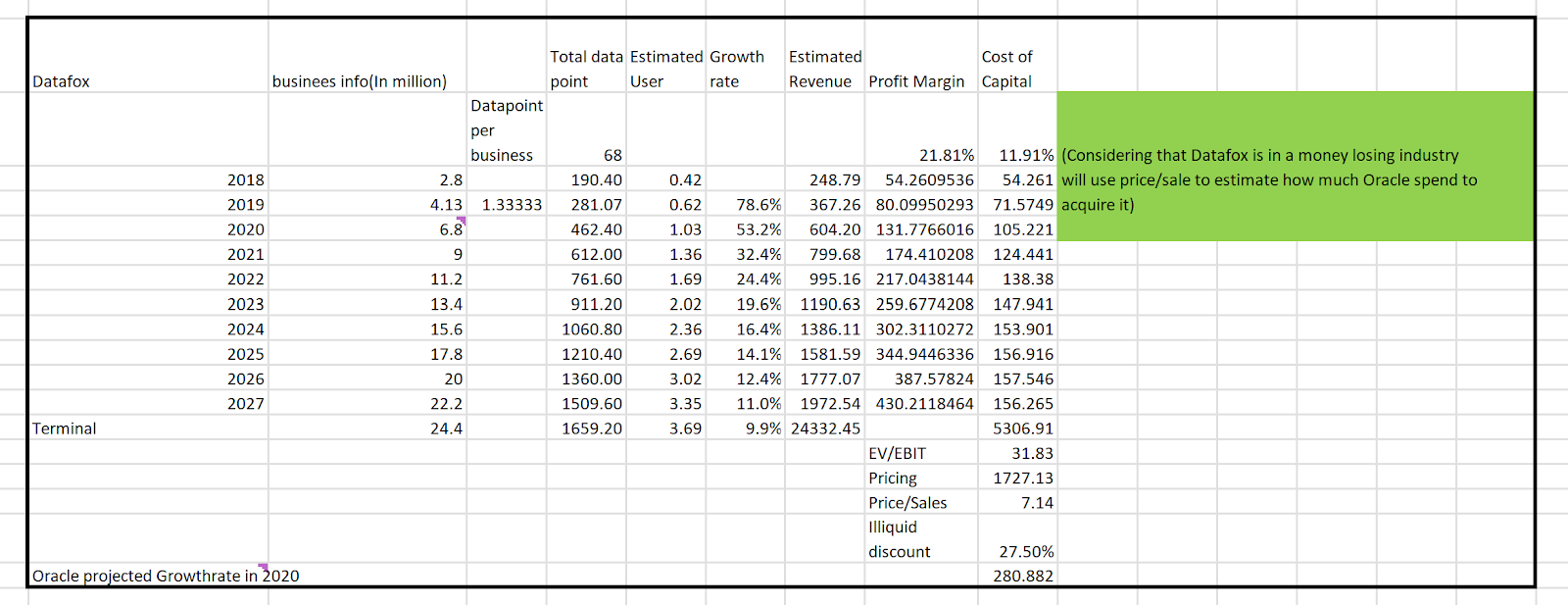Select the 'Estimated Revenue' column header
The image size is (1568, 605).
click(x=825, y=56)
